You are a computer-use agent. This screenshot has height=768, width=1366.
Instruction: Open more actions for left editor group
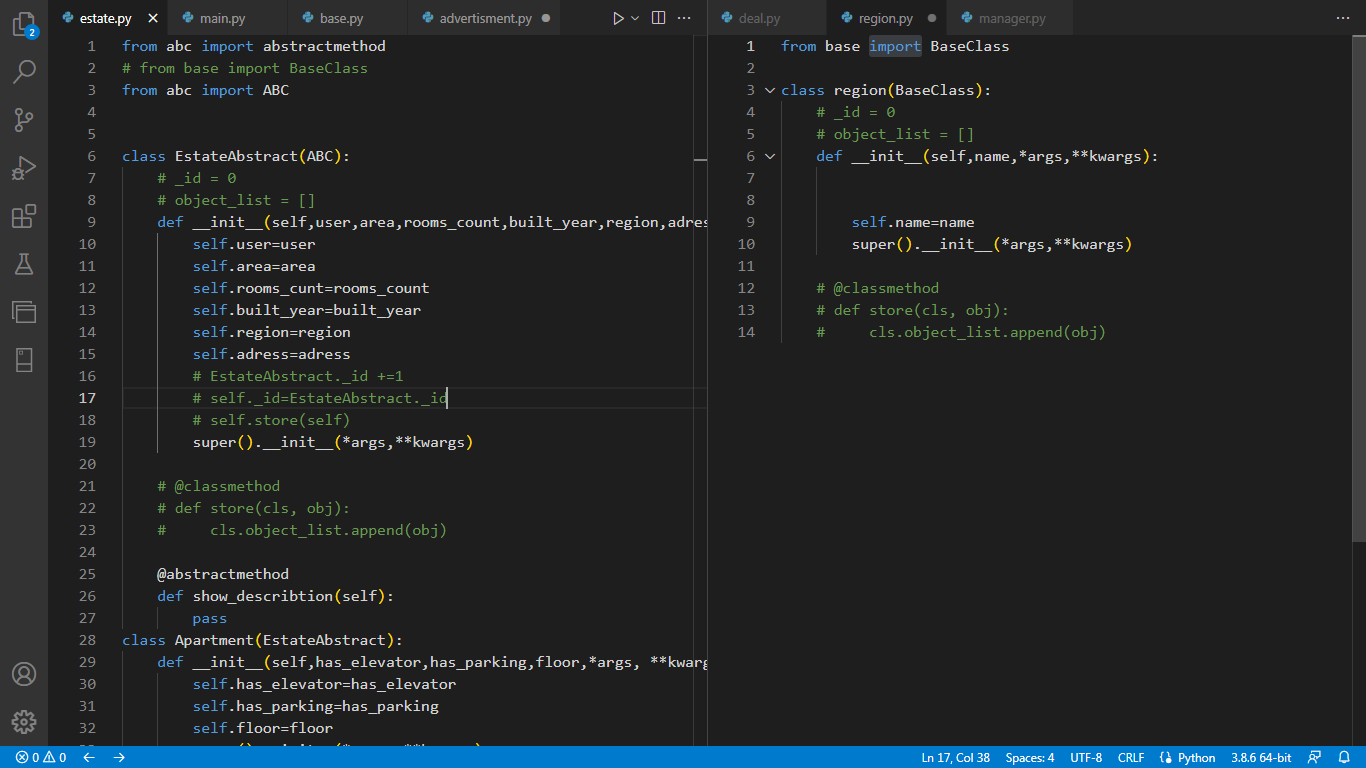(x=684, y=18)
